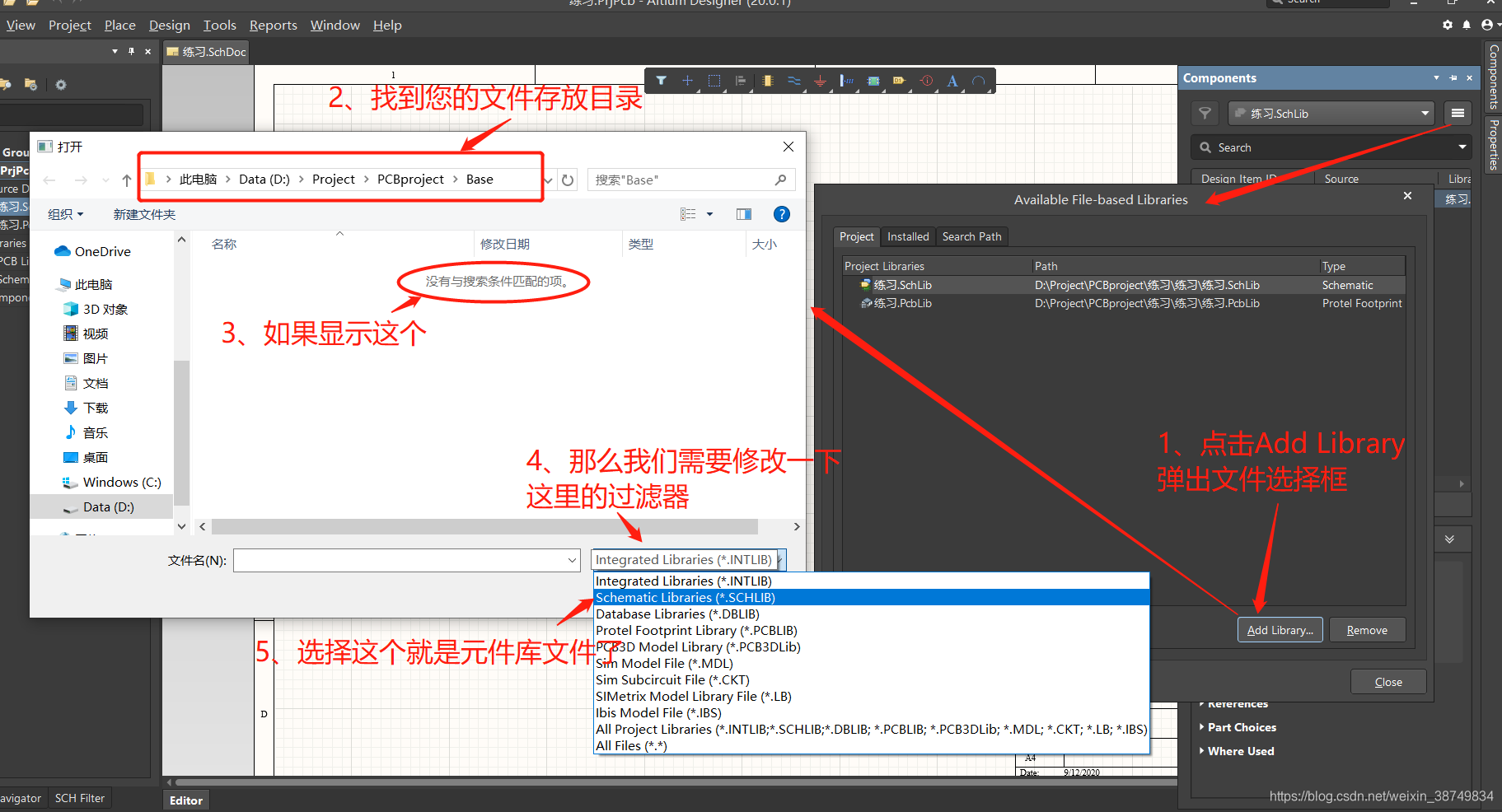1502x812 pixels.
Task: Click the 搜索"Base" search field
Action: click(690, 180)
